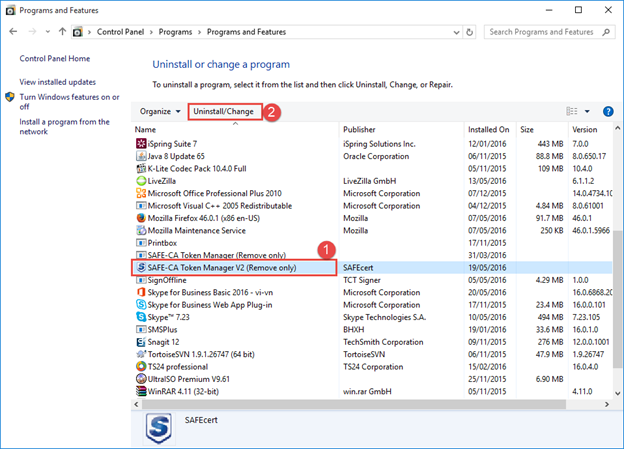Sort list by Installed On column
The image size is (624, 449).
490,129
